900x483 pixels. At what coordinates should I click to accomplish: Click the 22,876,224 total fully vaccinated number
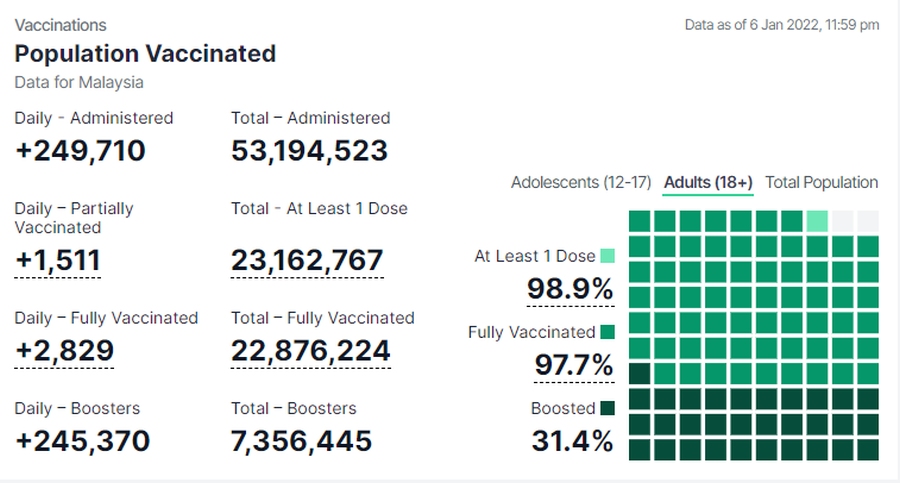310,350
